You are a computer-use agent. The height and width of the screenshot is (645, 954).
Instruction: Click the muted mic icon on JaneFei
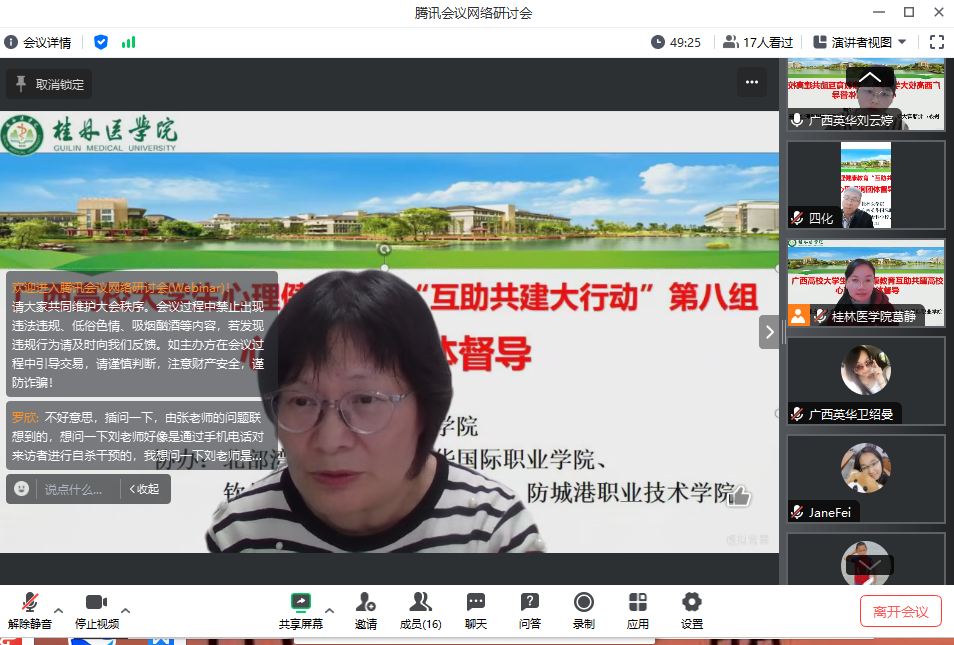[x=797, y=512]
